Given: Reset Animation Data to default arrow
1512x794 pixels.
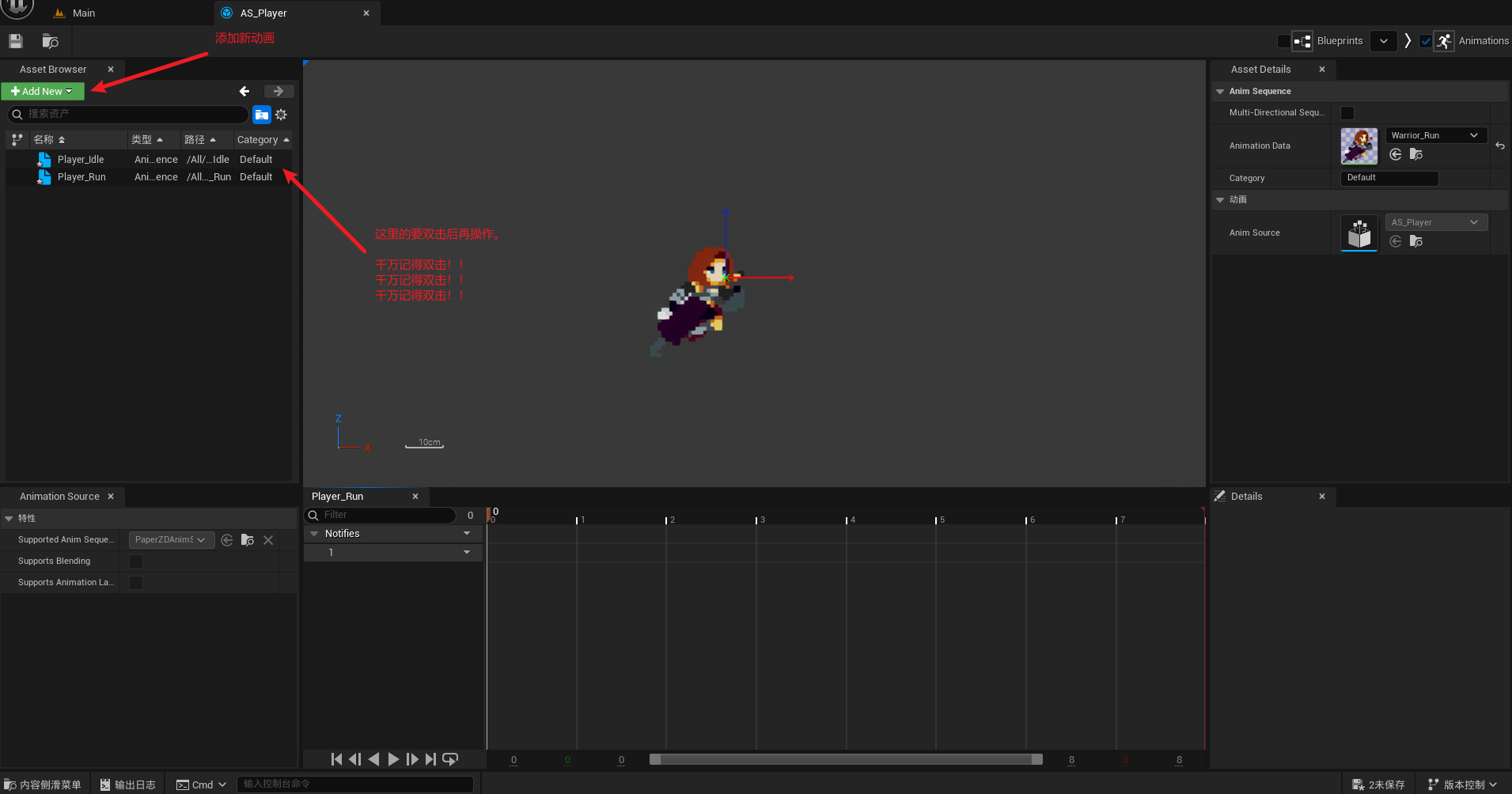Looking at the screenshot, I should [x=1499, y=146].
